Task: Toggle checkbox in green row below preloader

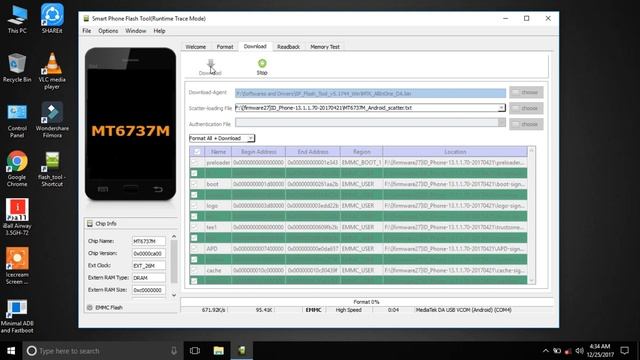Action: pos(194,173)
